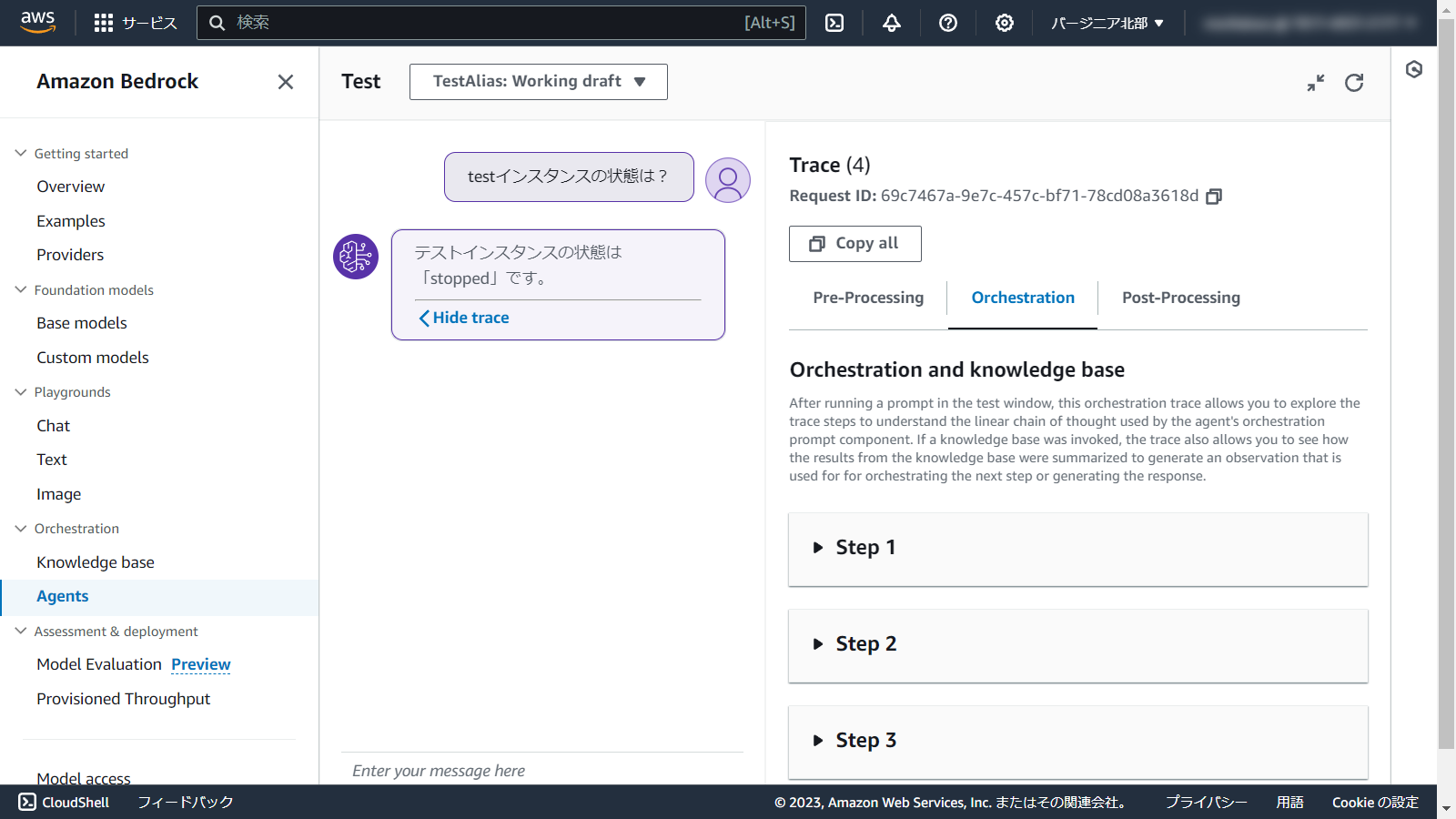Image resolution: width=1456 pixels, height=819 pixels.
Task: Click the Hide trace link
Action: click(464, 318)
